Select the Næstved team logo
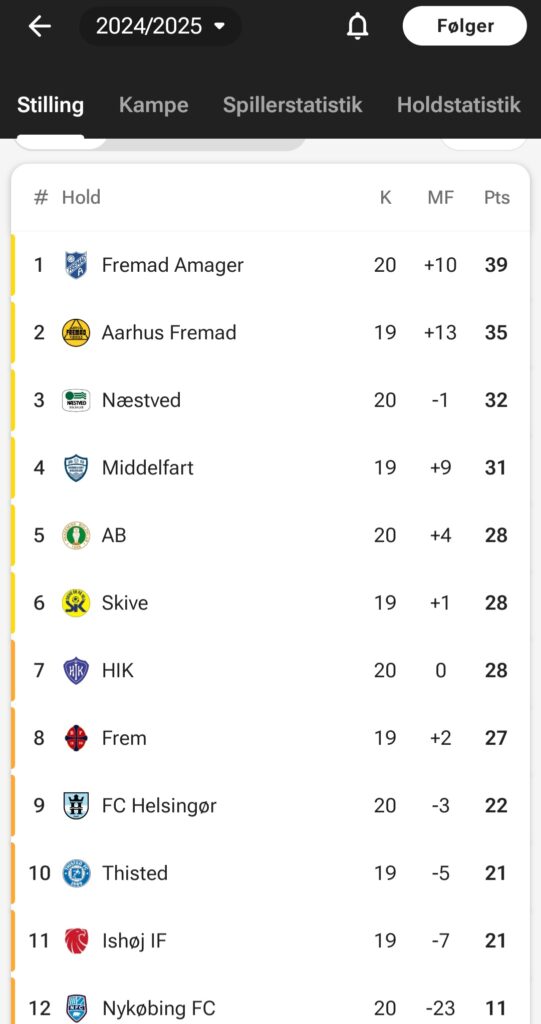Viewport: 541px width, 1024px height. pos(76,400)
